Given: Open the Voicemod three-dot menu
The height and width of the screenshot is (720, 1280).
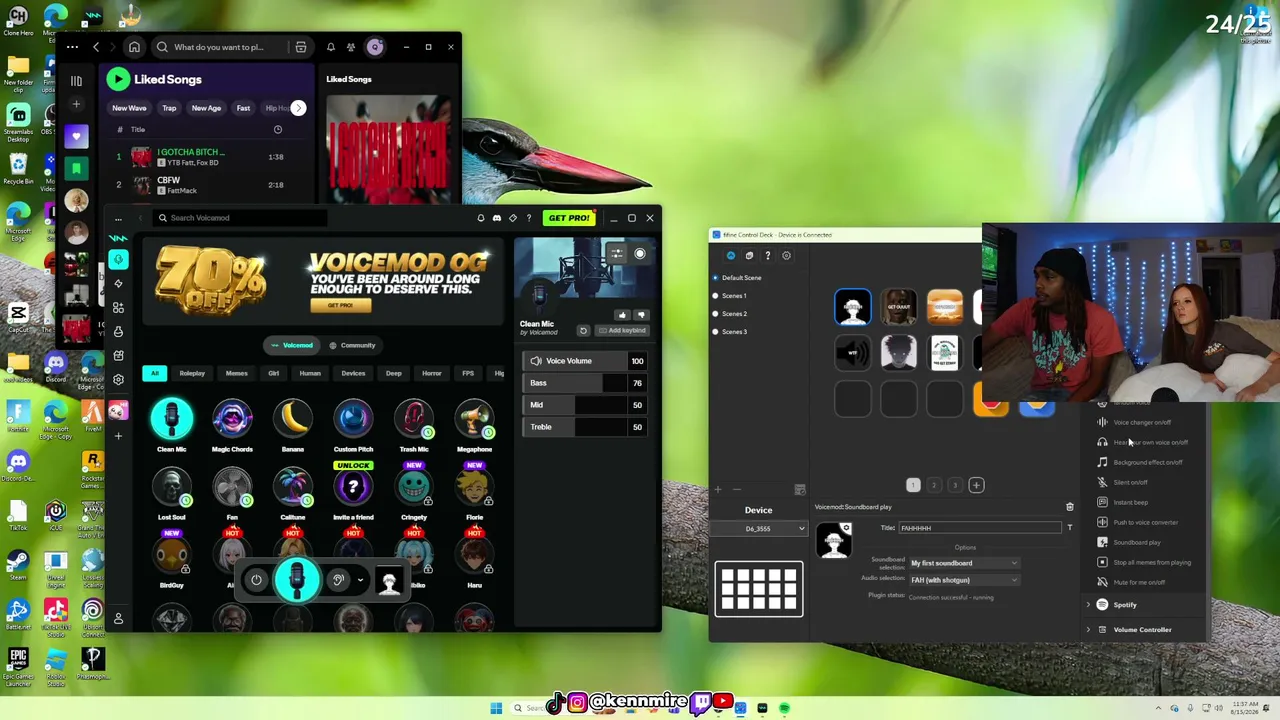Looking at the screenshot, I should [x=118, y=218].
